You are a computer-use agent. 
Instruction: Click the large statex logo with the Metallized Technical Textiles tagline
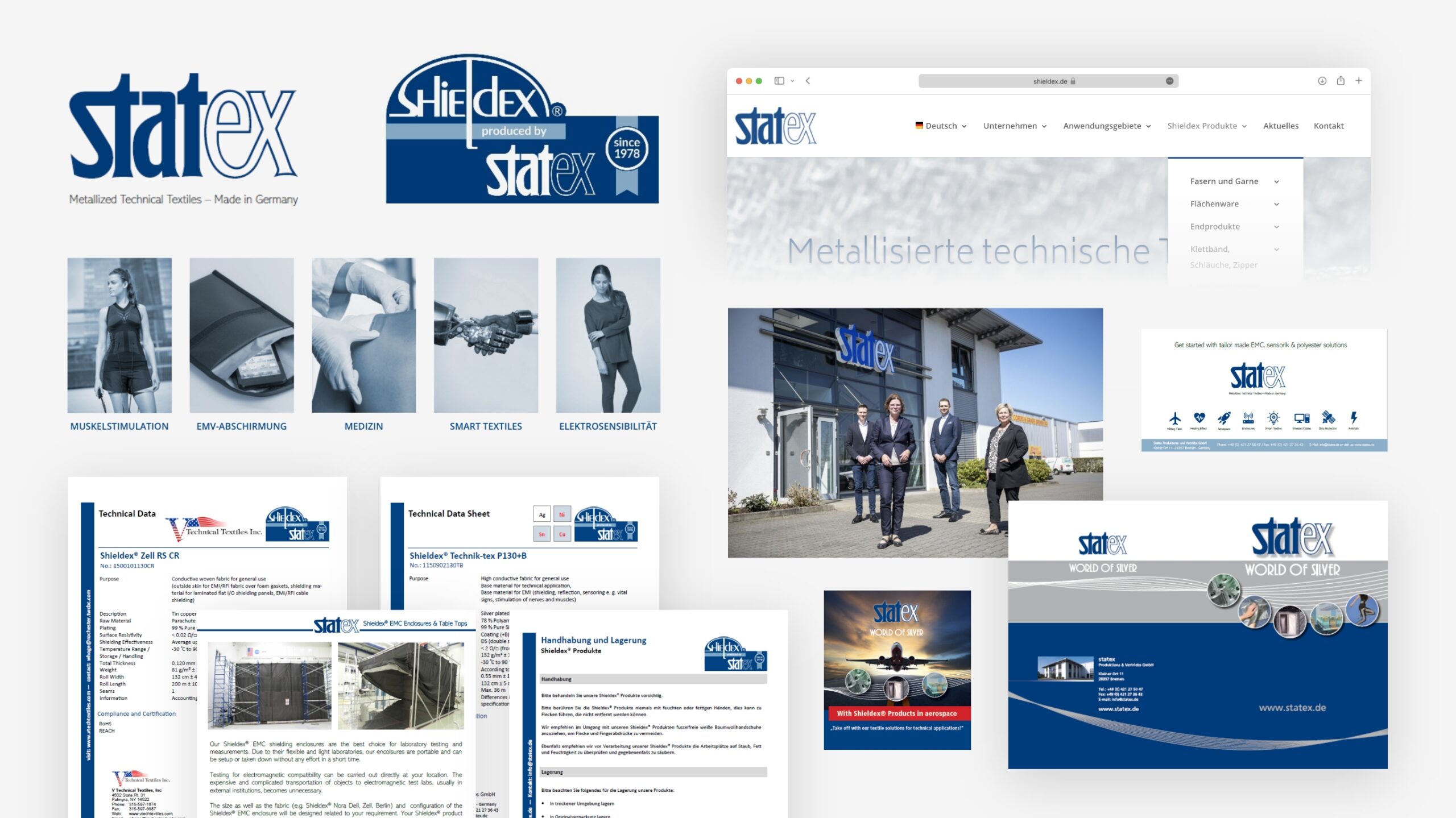point(183,139)
